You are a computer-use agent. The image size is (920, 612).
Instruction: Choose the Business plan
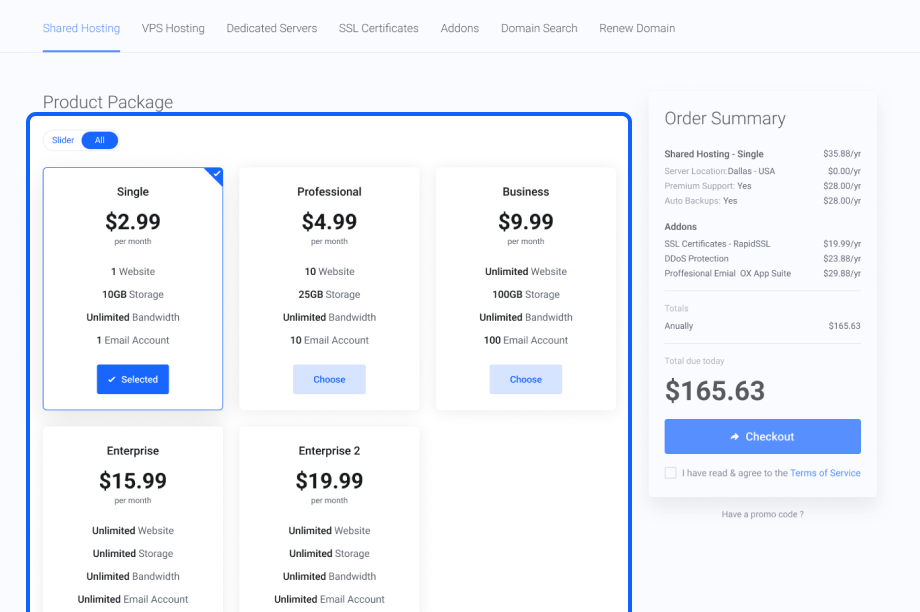526,379
